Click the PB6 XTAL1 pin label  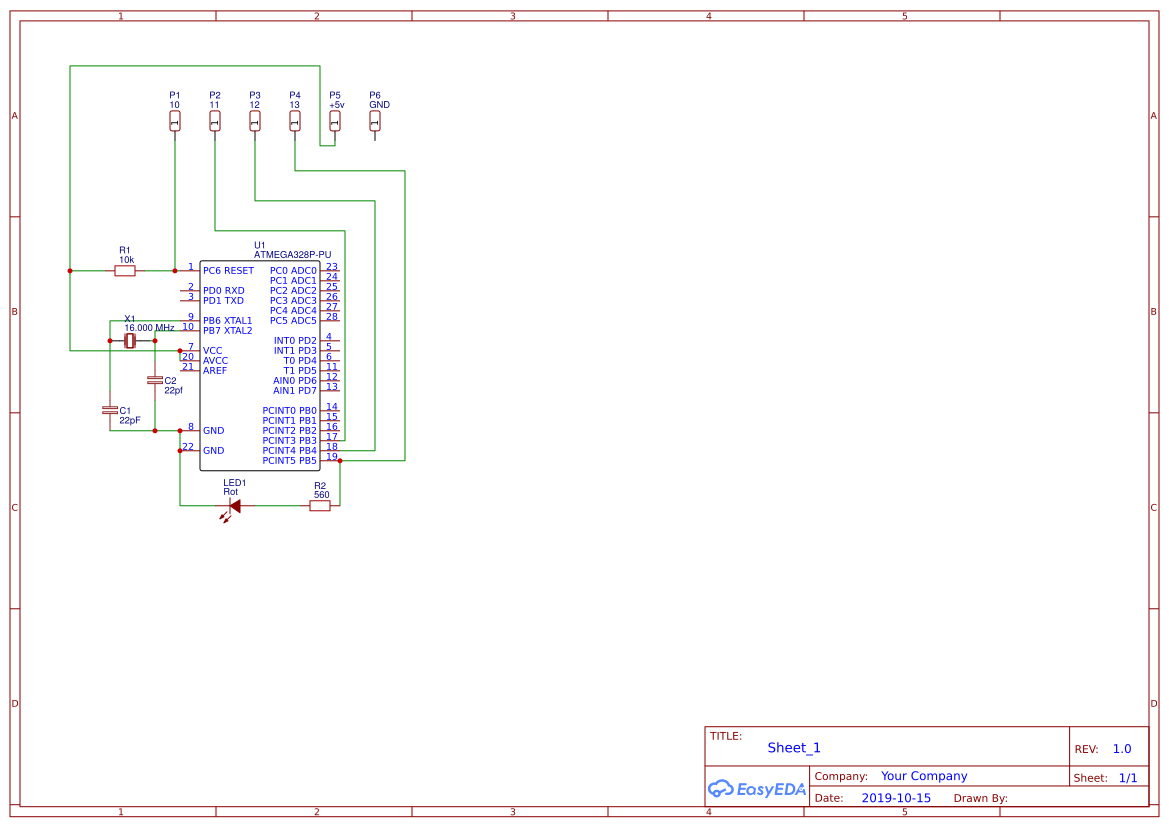pyautogui.click(x=226, y=320)
